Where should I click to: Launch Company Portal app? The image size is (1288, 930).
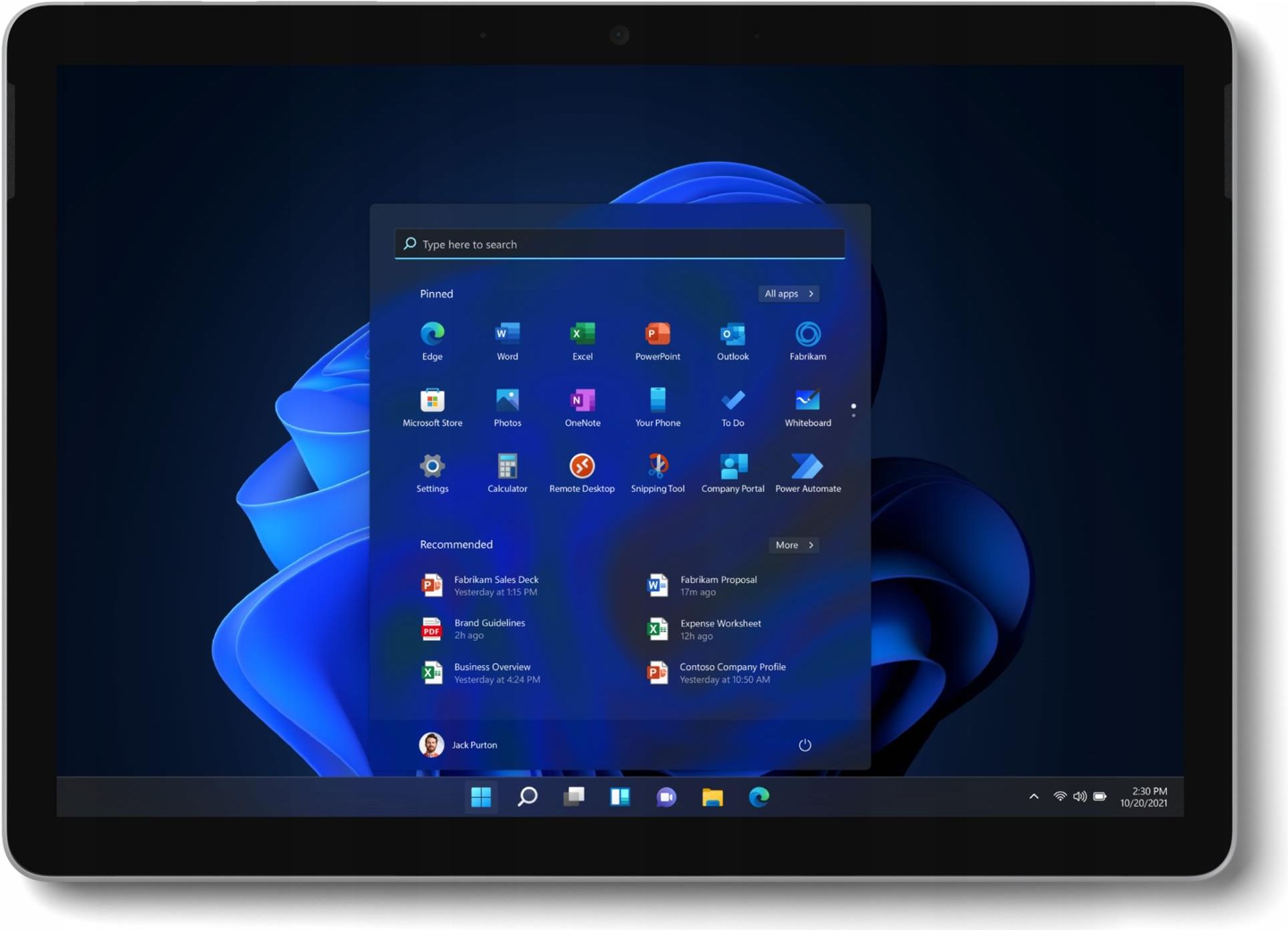(x=732, y=472)
